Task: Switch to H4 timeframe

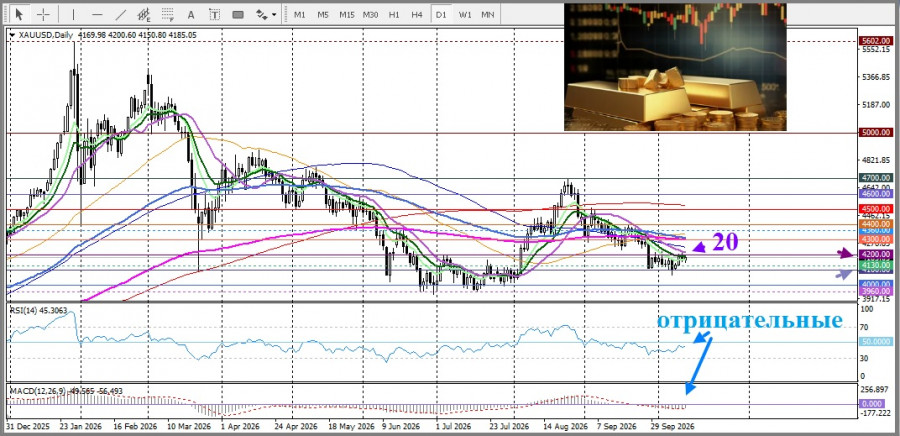Action: point(417,15)
